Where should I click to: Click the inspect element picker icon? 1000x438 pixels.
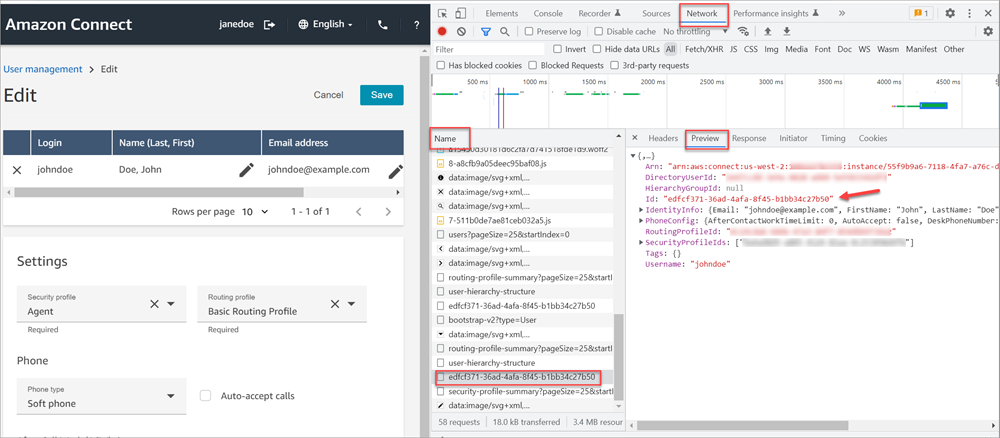[441, 14]
